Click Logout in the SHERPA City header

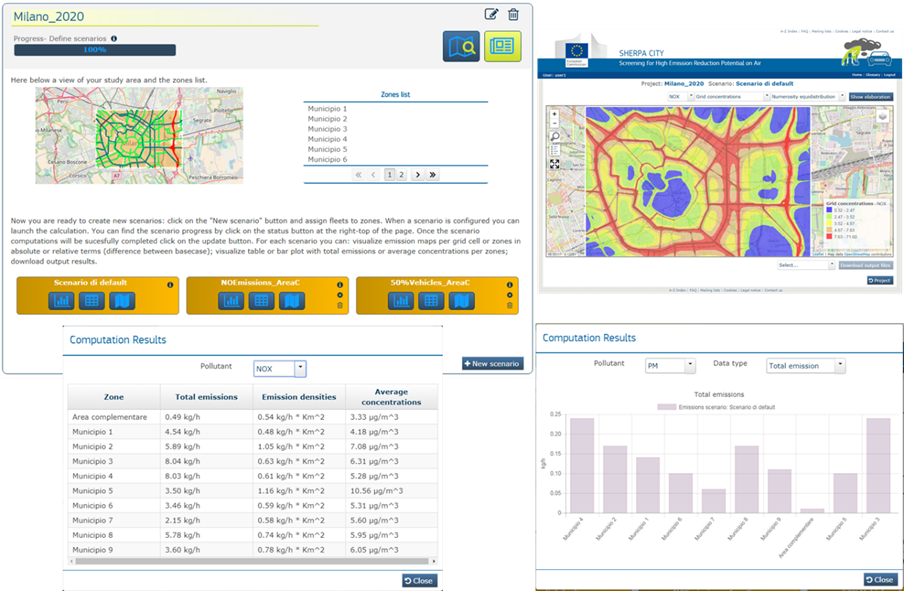[x=890, y=75]
